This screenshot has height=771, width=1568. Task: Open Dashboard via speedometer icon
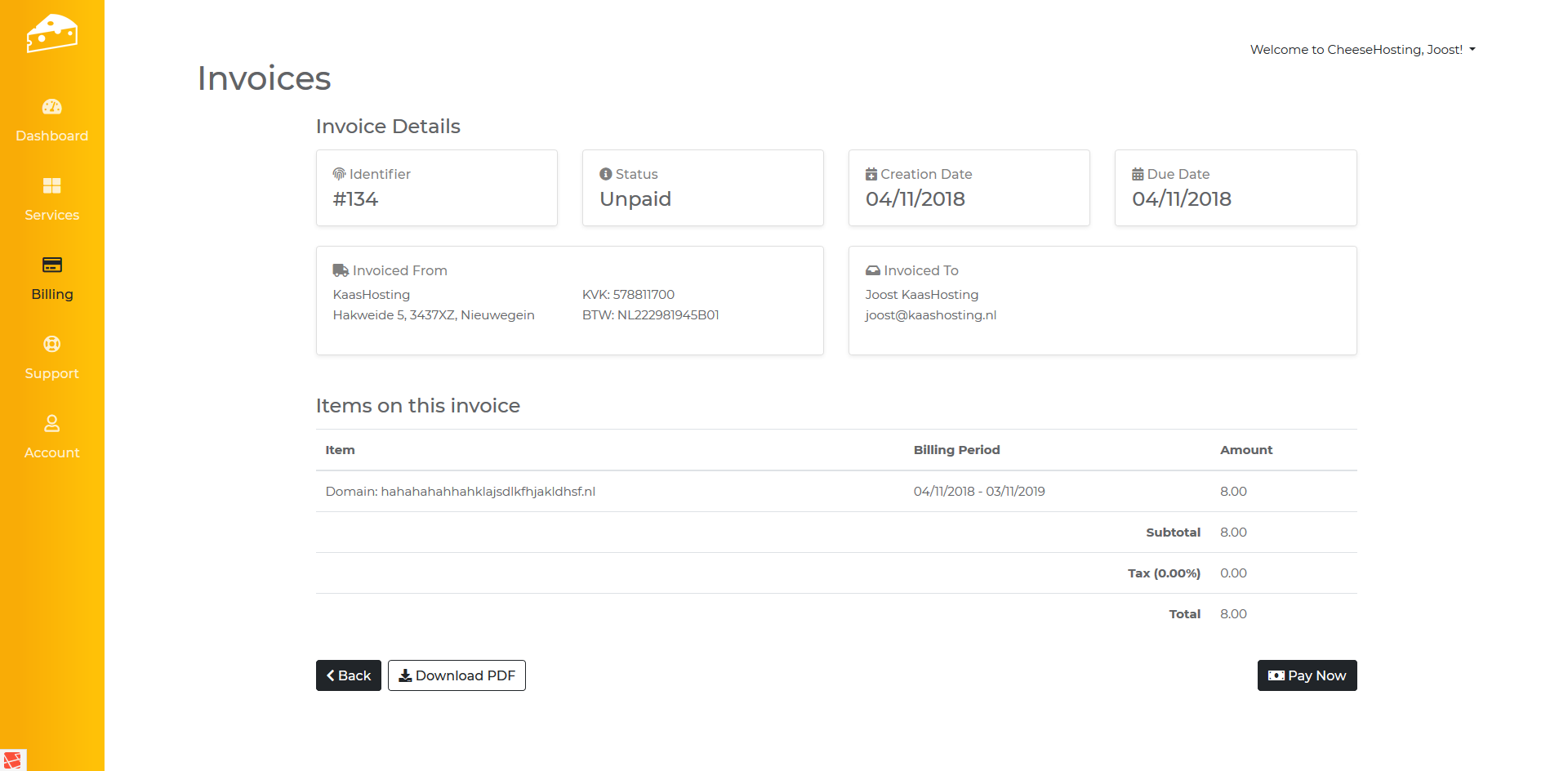(51, 107)
